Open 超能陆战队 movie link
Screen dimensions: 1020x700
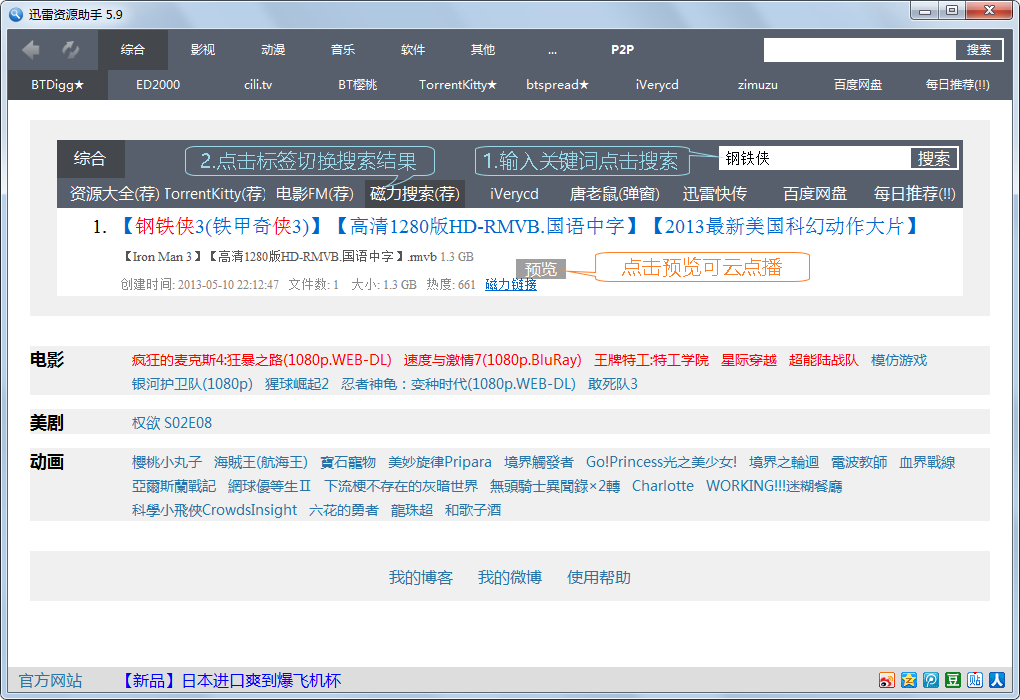(x=824, y=360)
